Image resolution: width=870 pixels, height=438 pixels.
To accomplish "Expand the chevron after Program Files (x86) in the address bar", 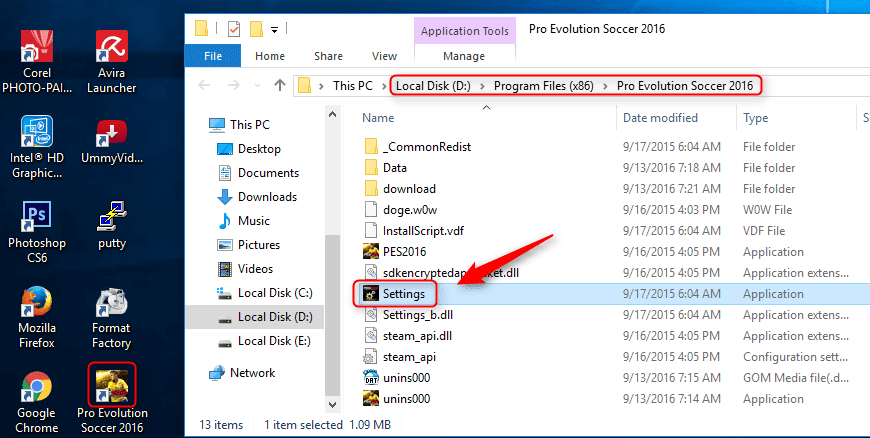I will click(605, 86).
